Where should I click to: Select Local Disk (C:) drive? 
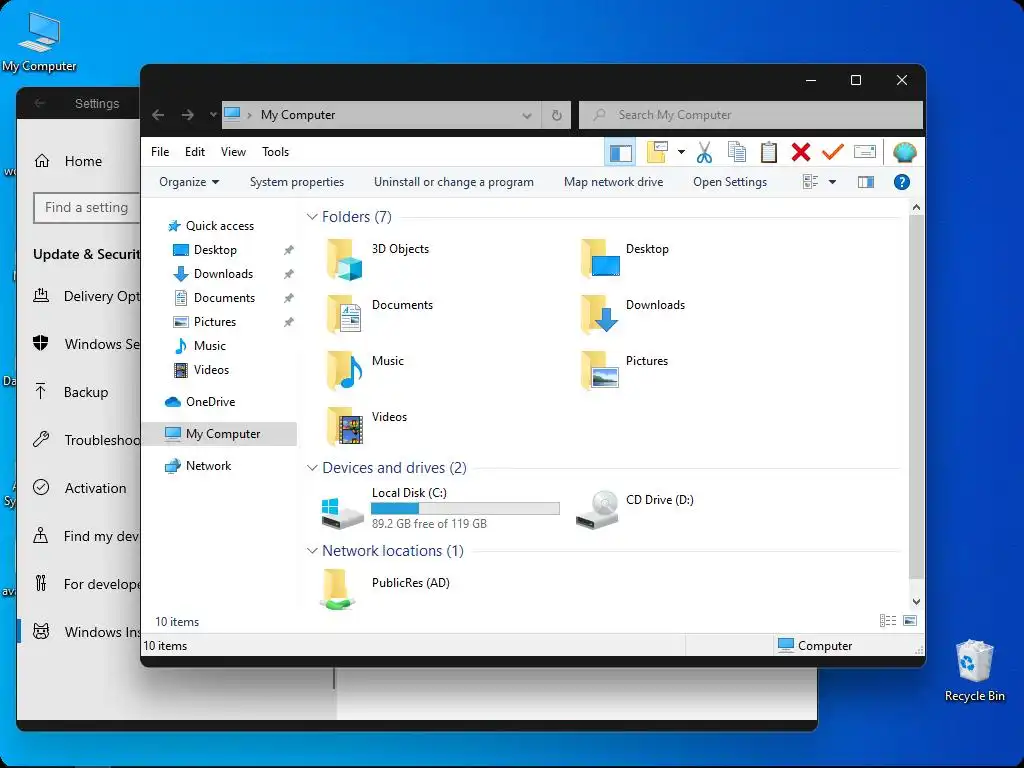pyautogui.click(x=440, y=508)
